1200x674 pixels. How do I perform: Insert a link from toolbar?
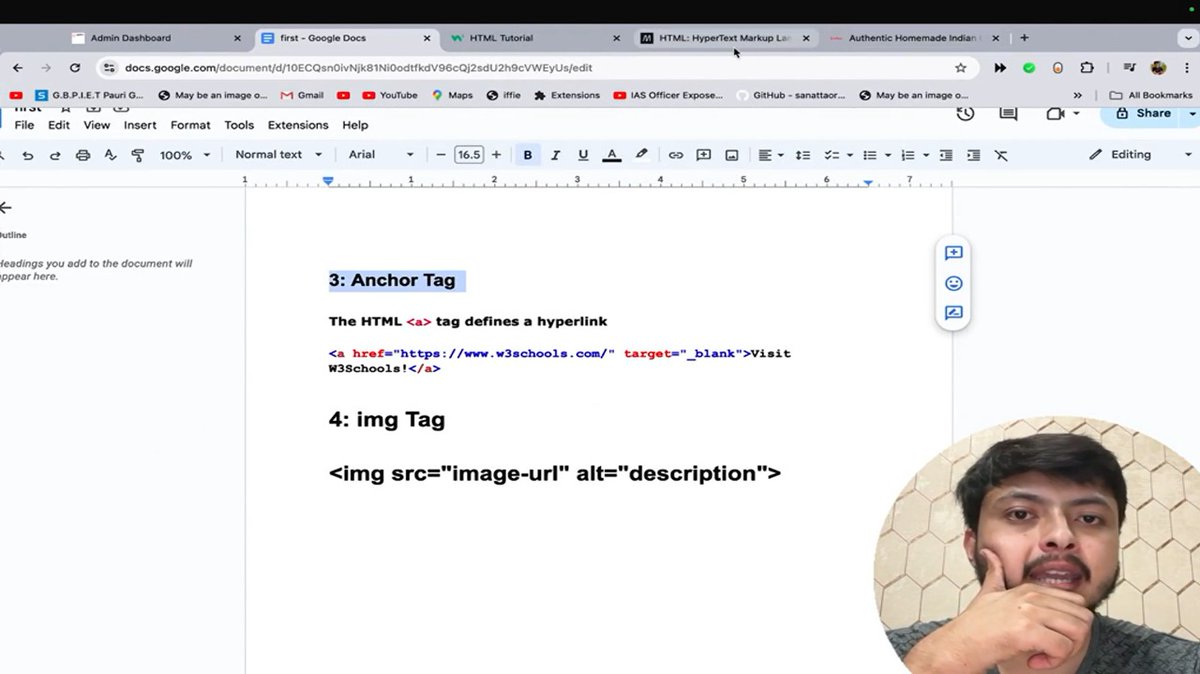[676, 155]
